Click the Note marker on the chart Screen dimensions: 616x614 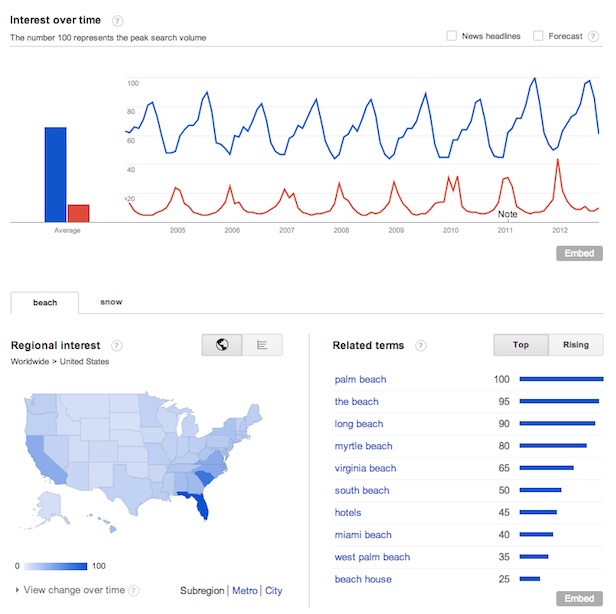pos(508,213)
